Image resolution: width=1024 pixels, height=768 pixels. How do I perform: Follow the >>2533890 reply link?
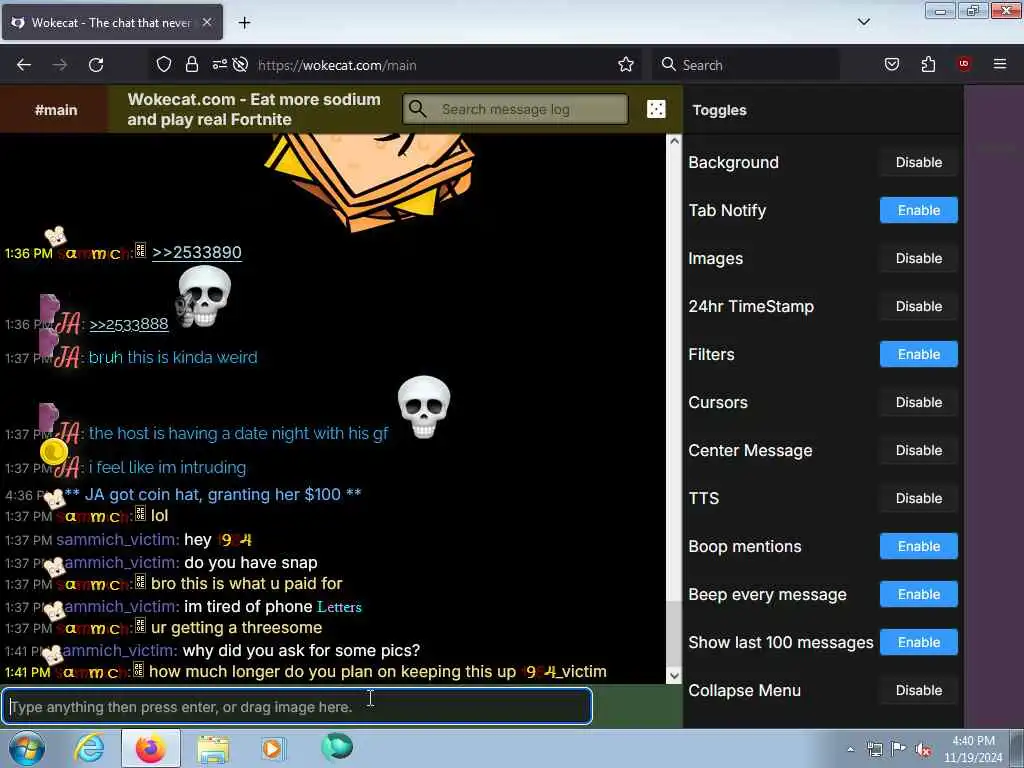(197, 252)
